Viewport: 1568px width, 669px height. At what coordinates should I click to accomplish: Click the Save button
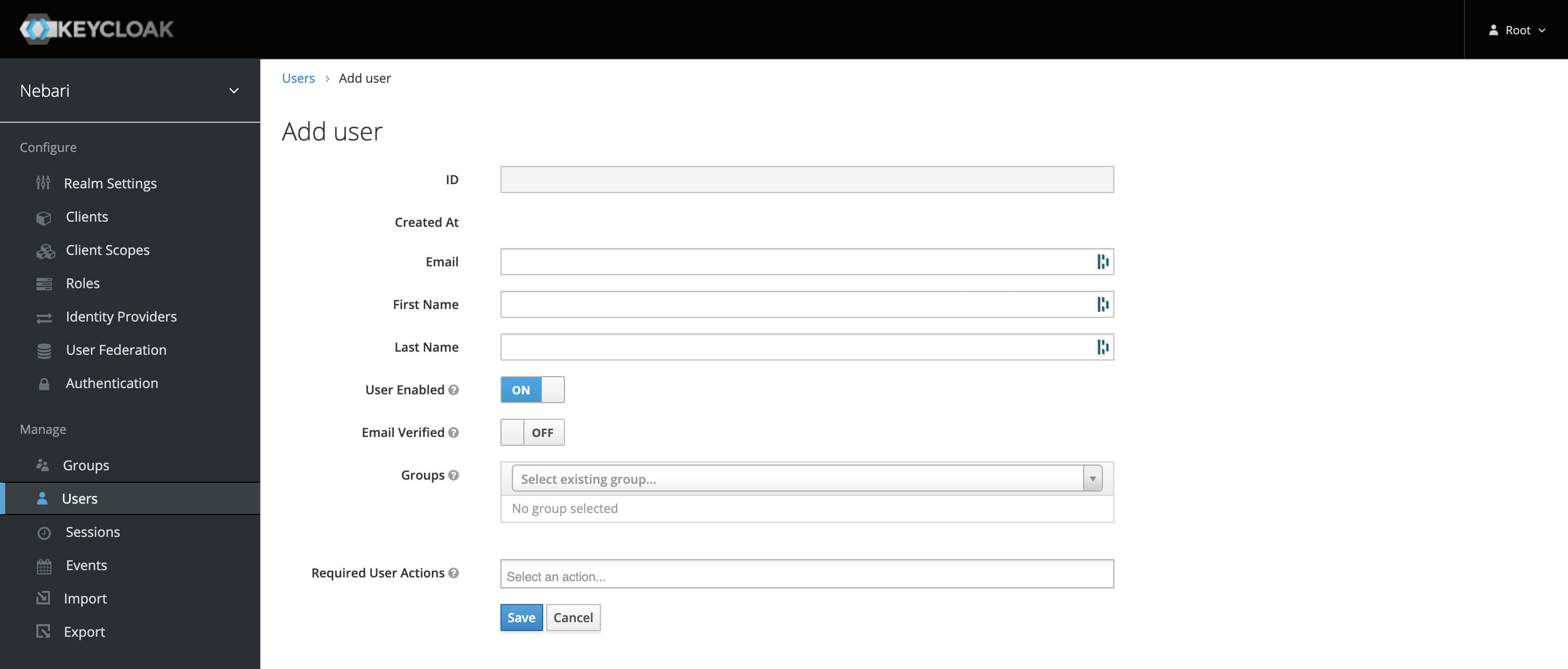pos(521,617)
